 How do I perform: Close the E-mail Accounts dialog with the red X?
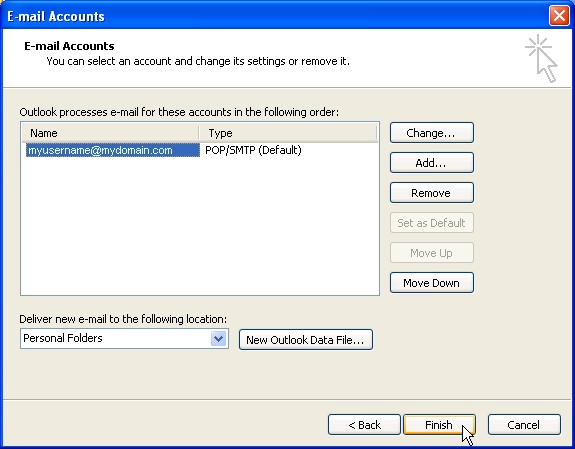[559, 16]
